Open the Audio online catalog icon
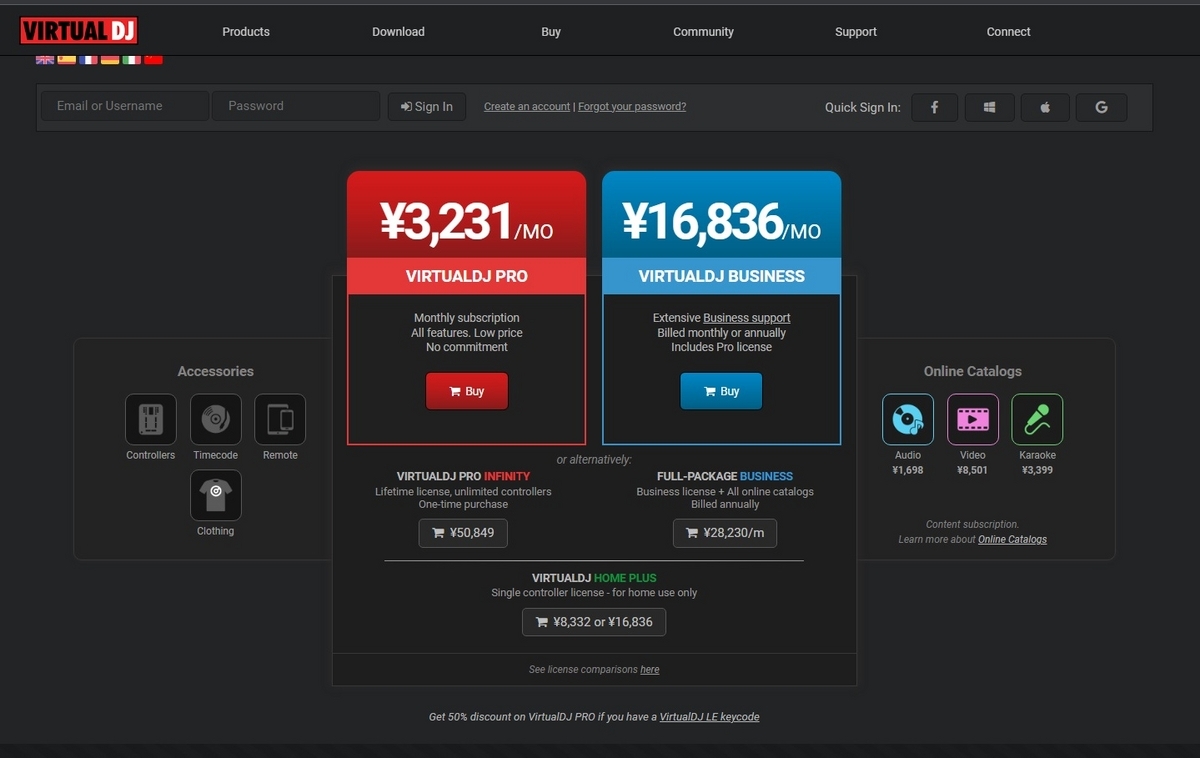The width and height of the screenshot is (1200, 758). click(908, 419)
